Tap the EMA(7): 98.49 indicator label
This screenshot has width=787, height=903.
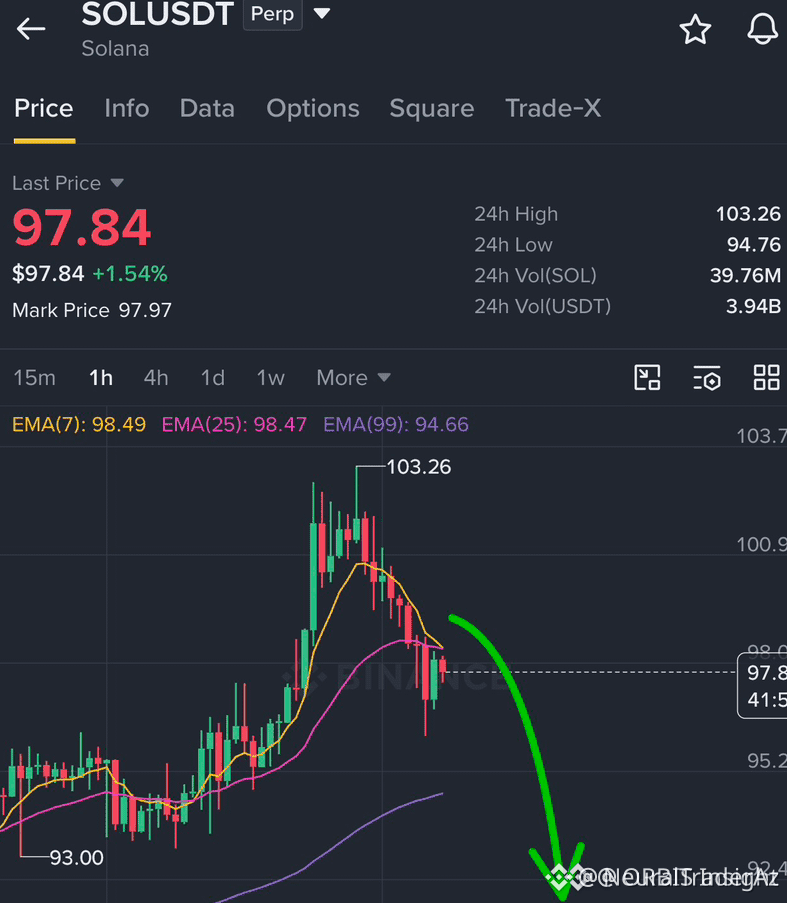click(79, 424)
